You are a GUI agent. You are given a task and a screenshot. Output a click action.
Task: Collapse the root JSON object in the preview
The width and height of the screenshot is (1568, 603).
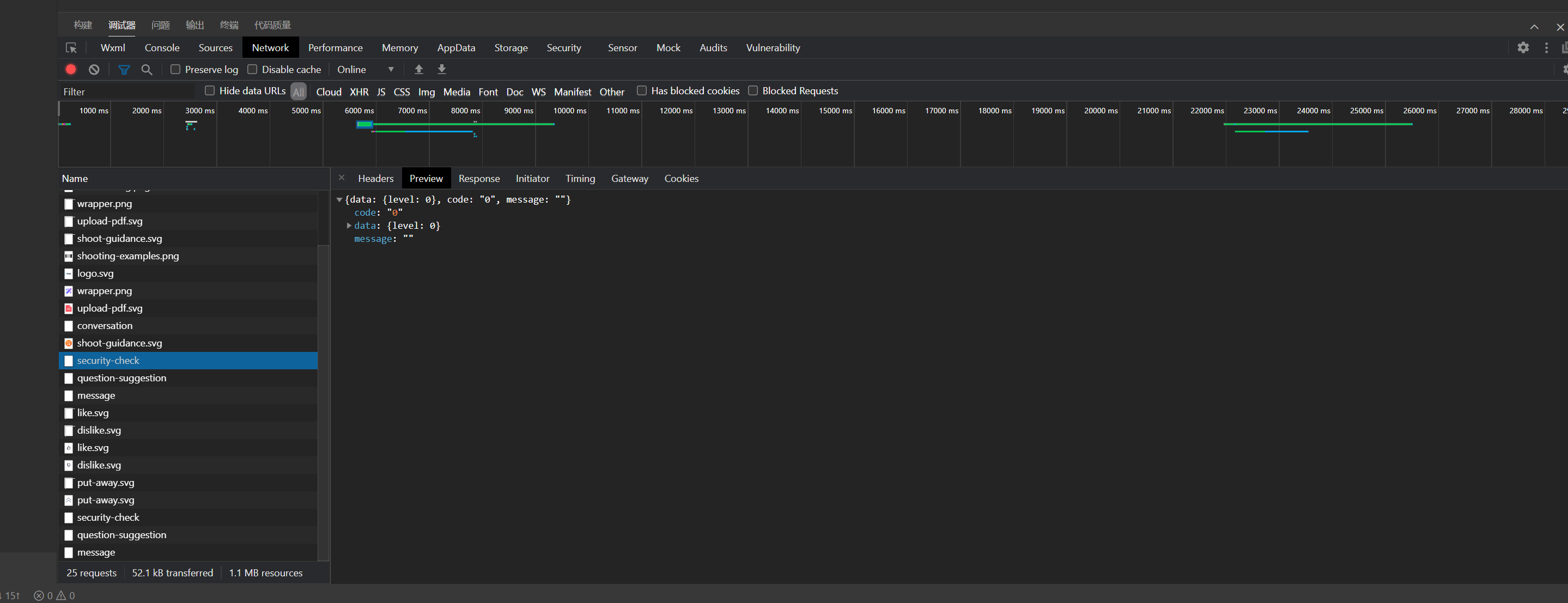click(x=339, y=199)
